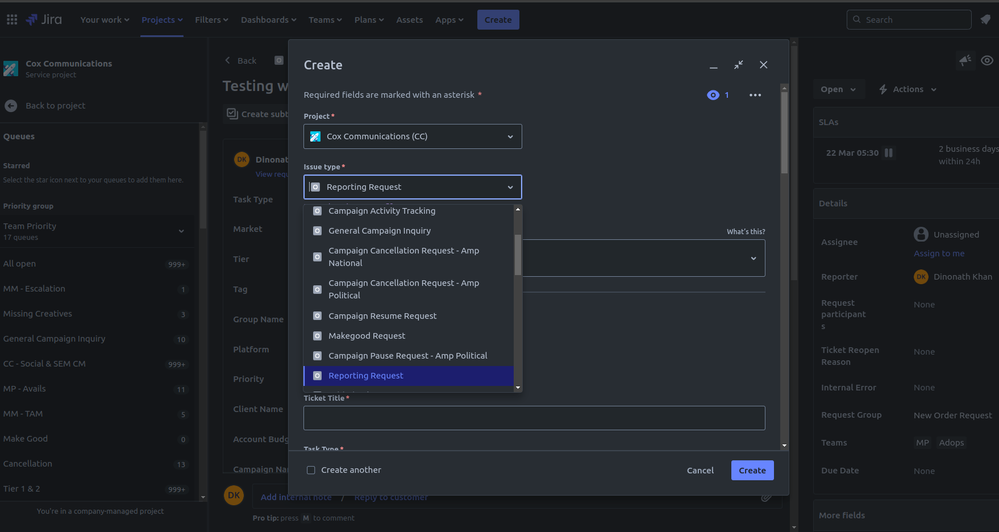Image resolution: width=999 pixels, height=532 pixels.
Task: Open the Your work menu
Action: coord(104,20)
